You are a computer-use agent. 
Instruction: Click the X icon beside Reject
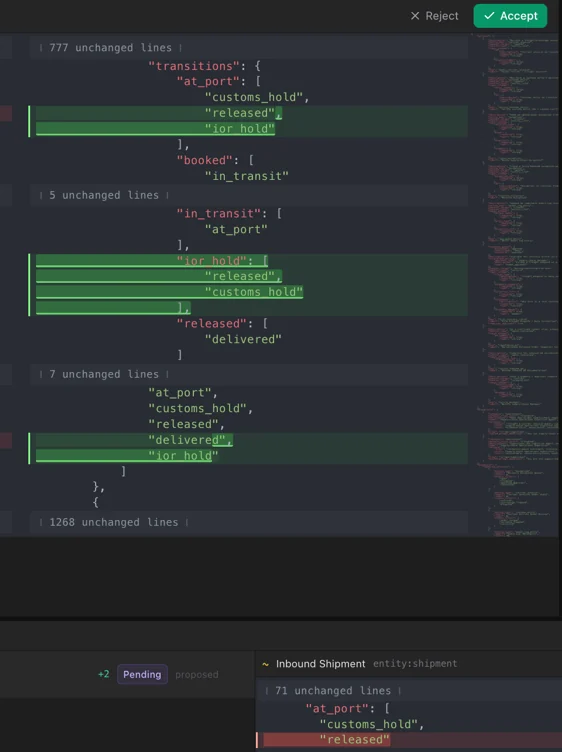415,16
